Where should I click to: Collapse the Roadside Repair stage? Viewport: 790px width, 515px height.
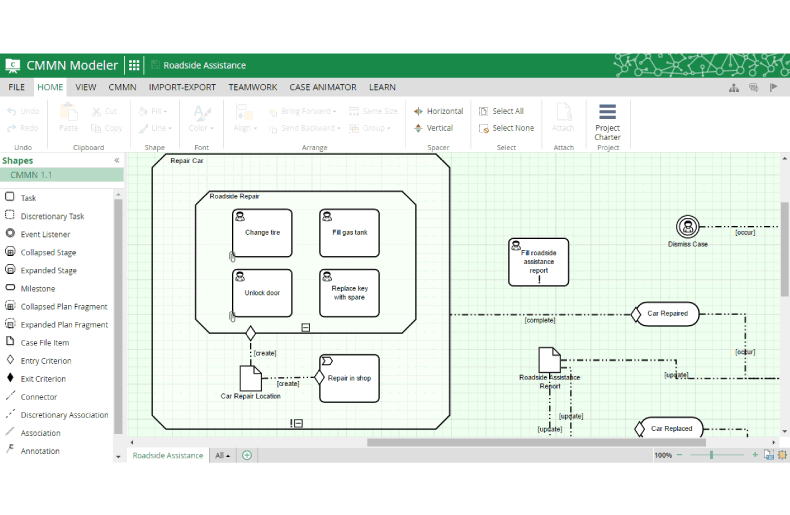coord(305,328)
